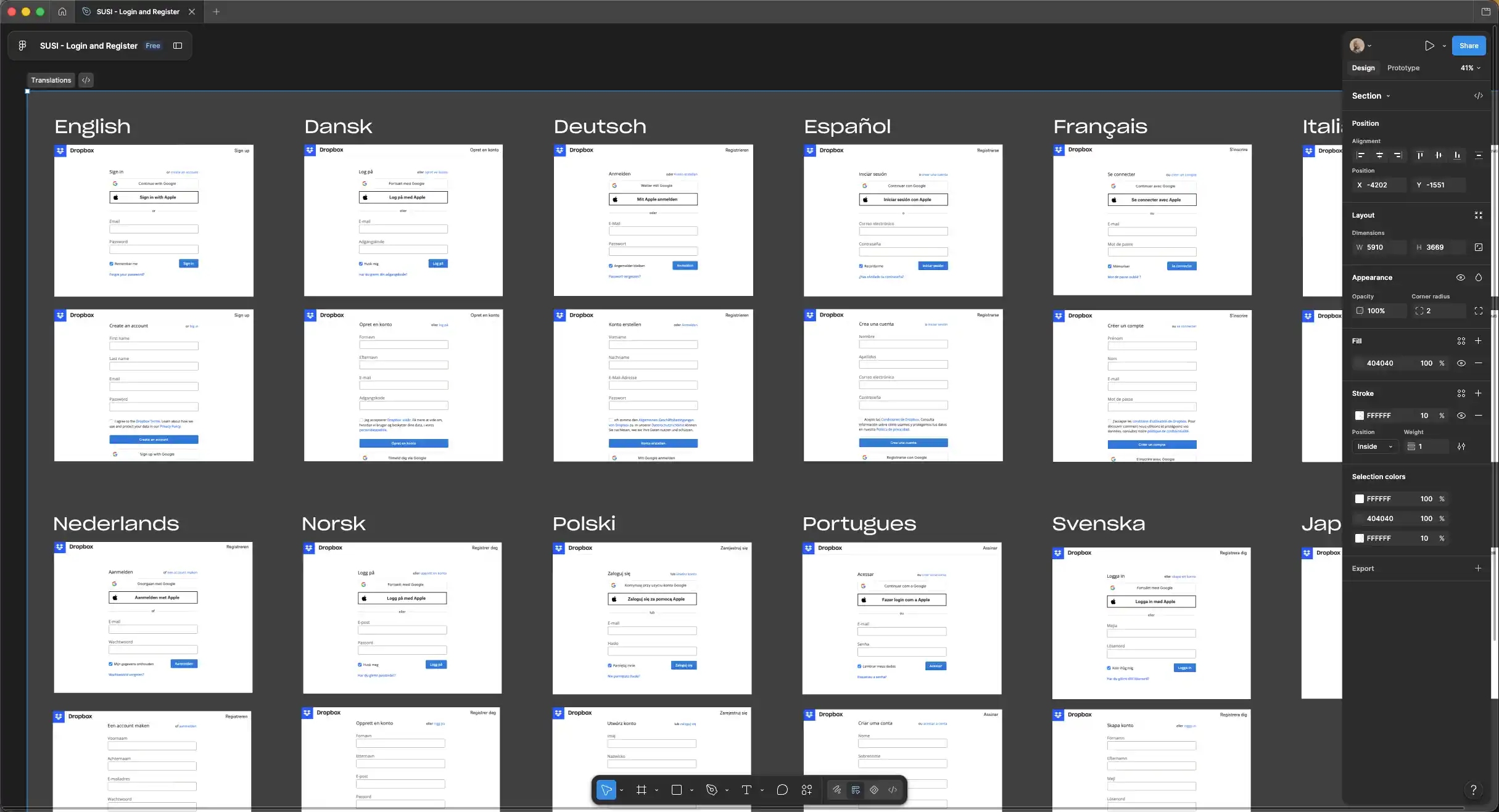The height and width of the screenshot is (812, 1499).
Task: Click the code icon beside Section header
Action: click(1479, 96)
